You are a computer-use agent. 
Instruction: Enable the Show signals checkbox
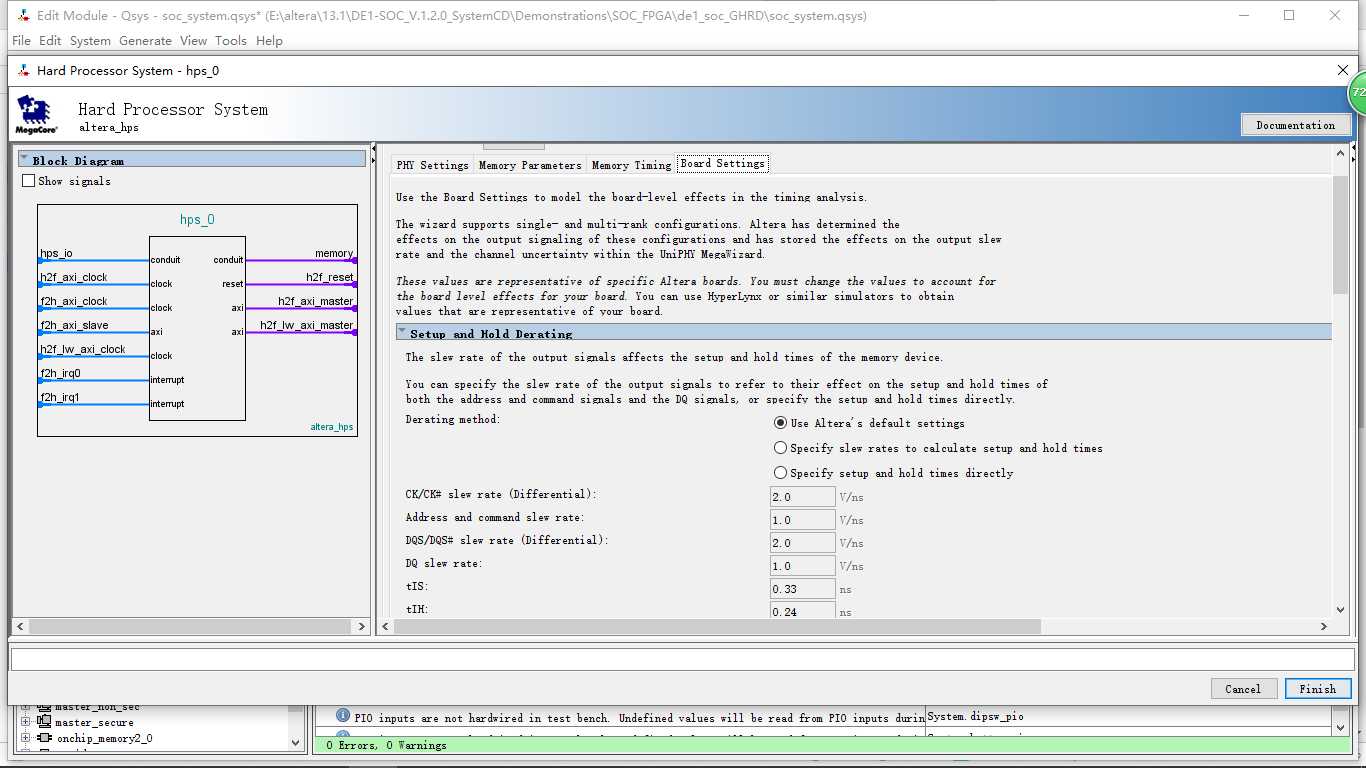pyautogui.click(x=28, y=181)
